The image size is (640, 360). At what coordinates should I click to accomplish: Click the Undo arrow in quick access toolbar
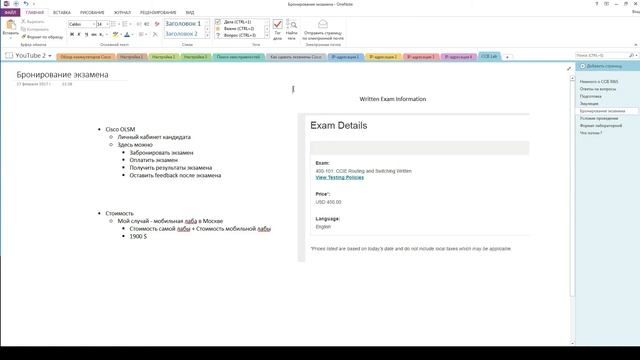[26, 4]
